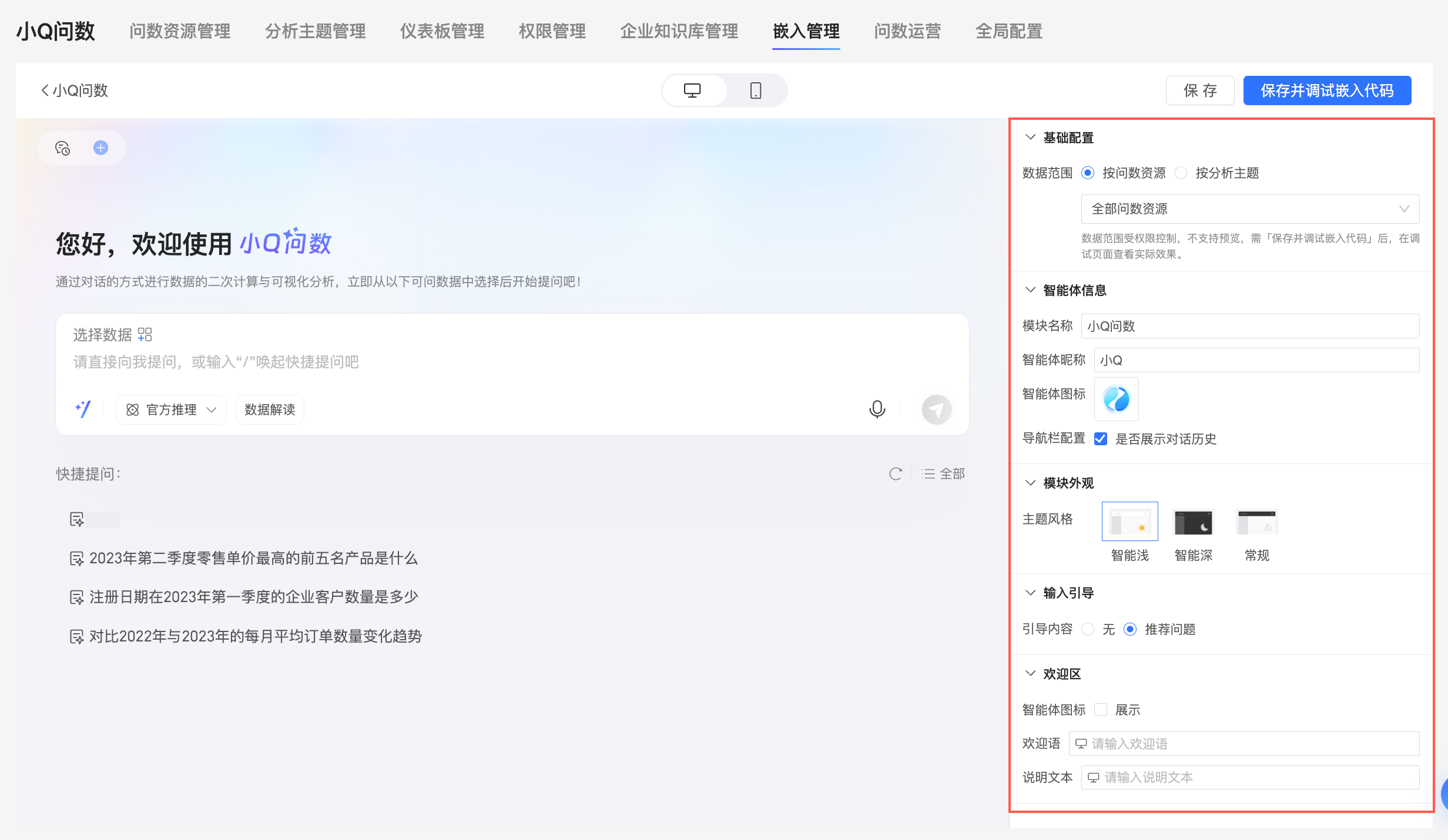This screenshot has width=1448, height=840.
Task: Collapse the 模块外观 section
Action: (1030, 483)
